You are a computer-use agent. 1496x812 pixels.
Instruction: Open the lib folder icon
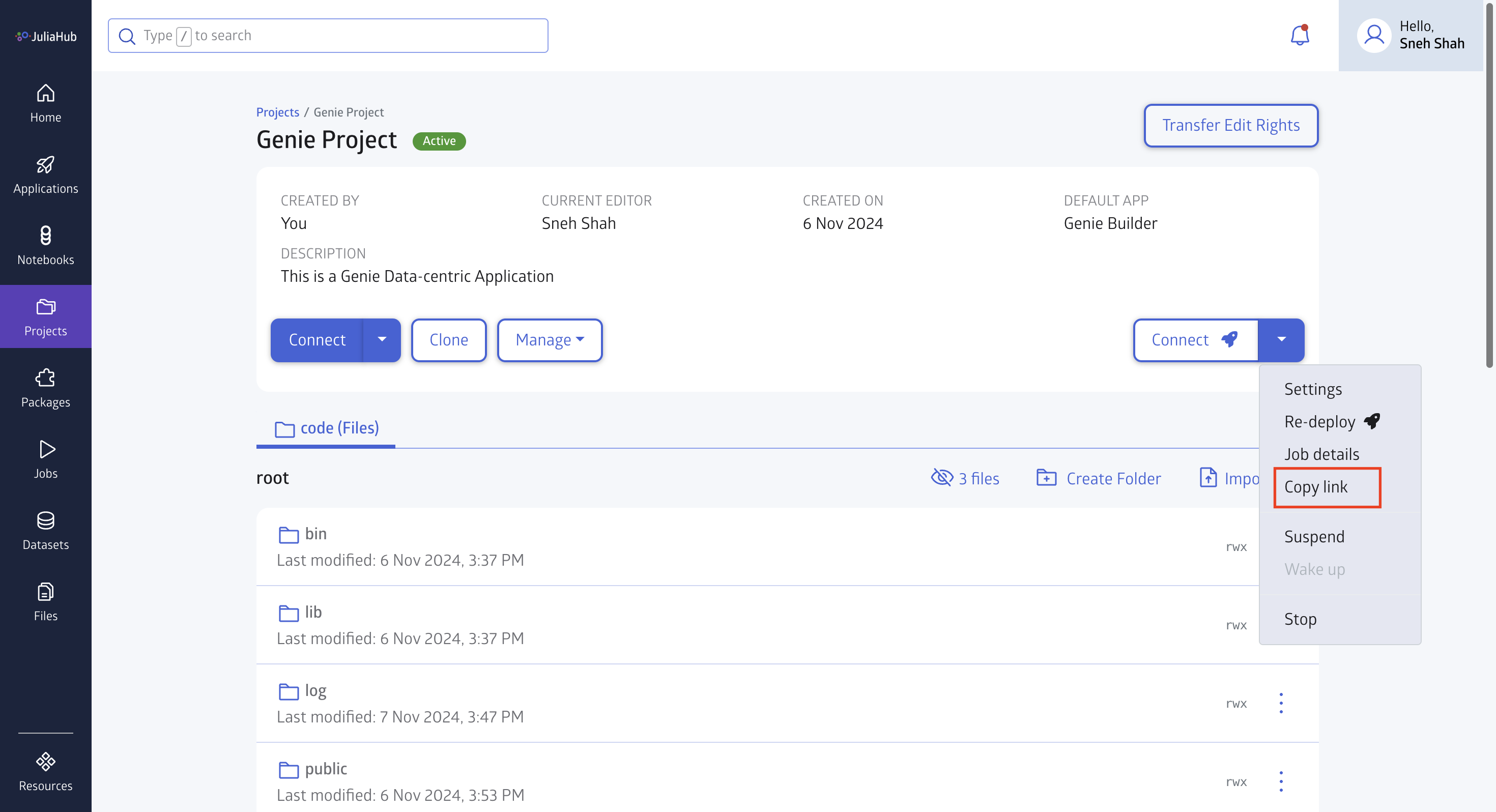coord(289,614)
